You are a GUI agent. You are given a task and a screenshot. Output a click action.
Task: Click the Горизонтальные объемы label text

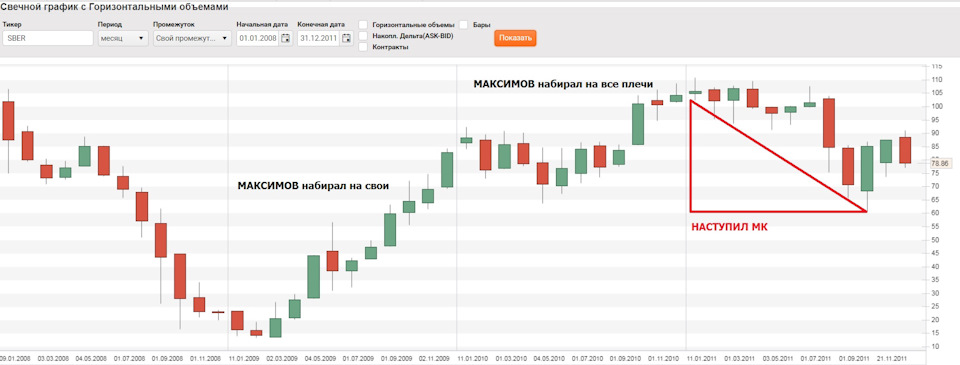[x=413, y=25]
